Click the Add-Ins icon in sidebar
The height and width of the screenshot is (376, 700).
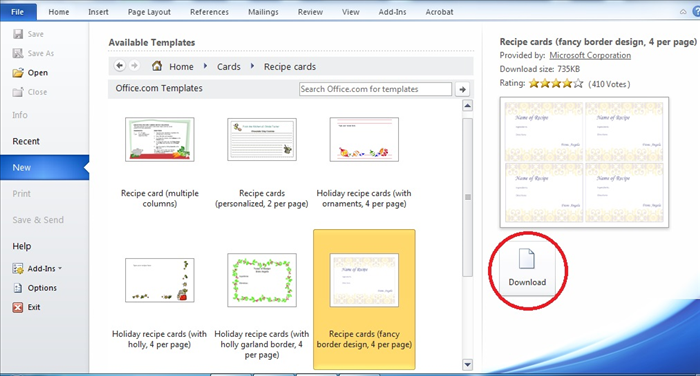tap(18, 268)
